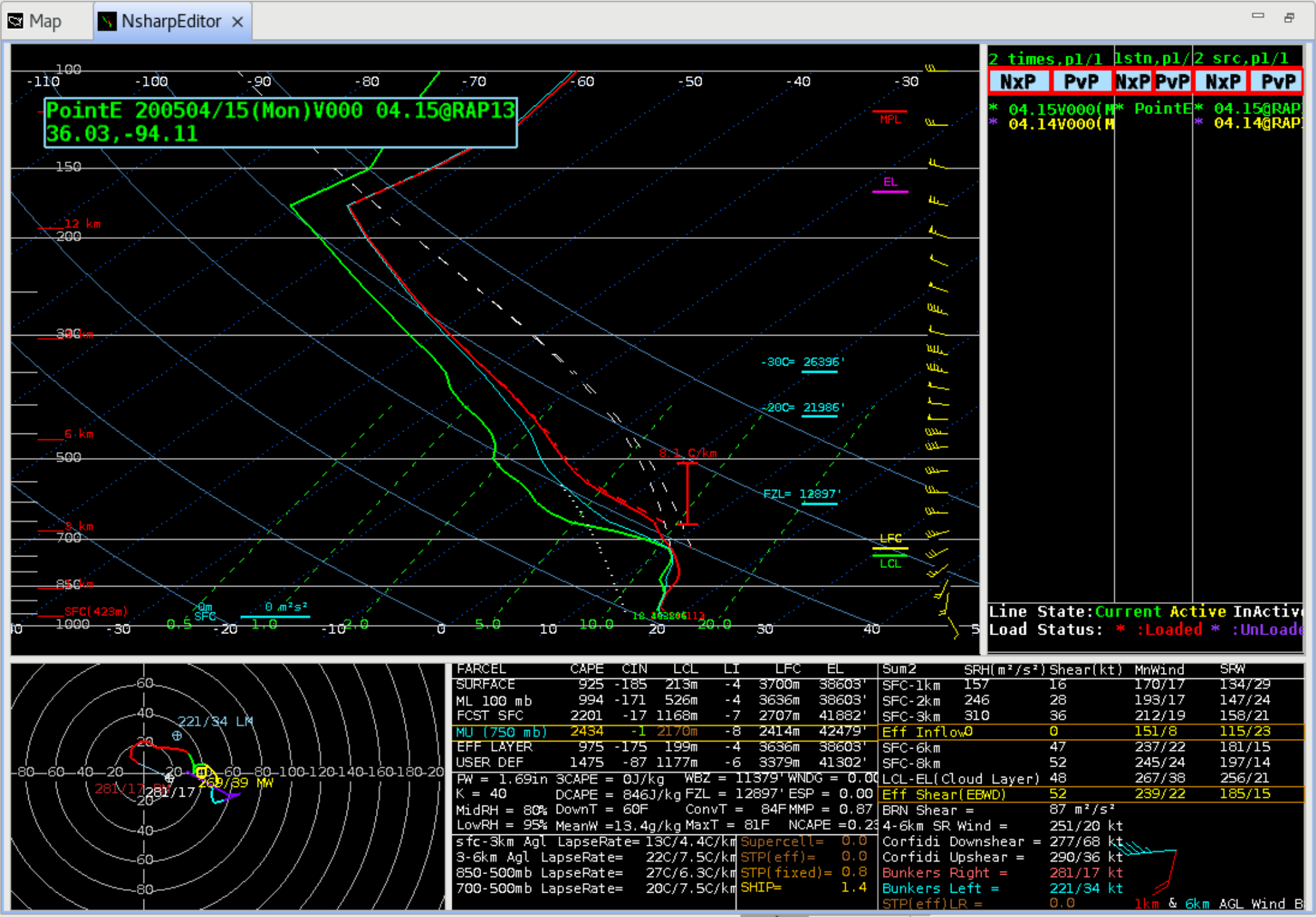Image resolution: width=1316 pixels, height=917 pixels.
Task: Click the sounding title box PointE 200504/15
Action: (x=281, y=123)
